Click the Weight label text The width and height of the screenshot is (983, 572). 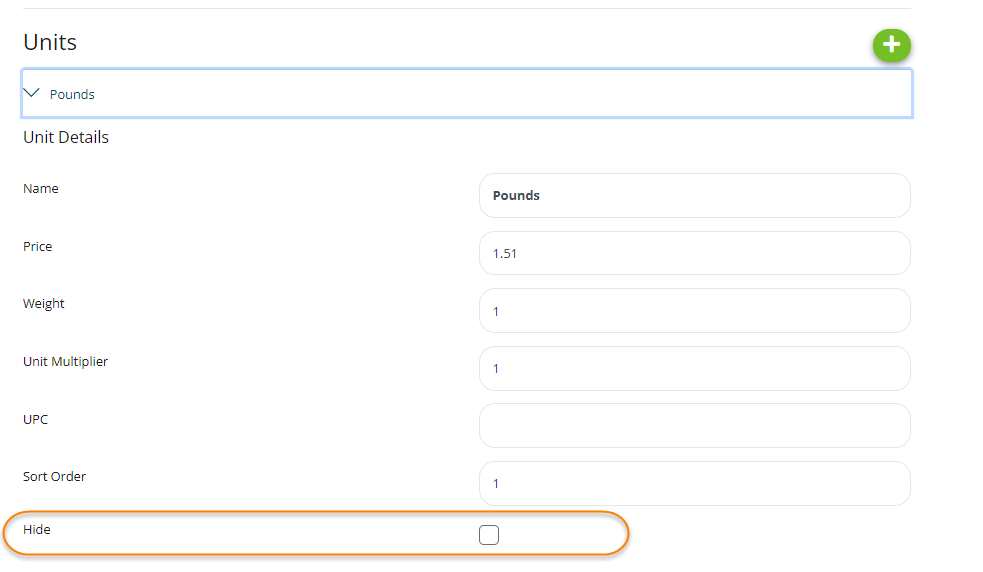pyautogui.click(x=44, y=303)
